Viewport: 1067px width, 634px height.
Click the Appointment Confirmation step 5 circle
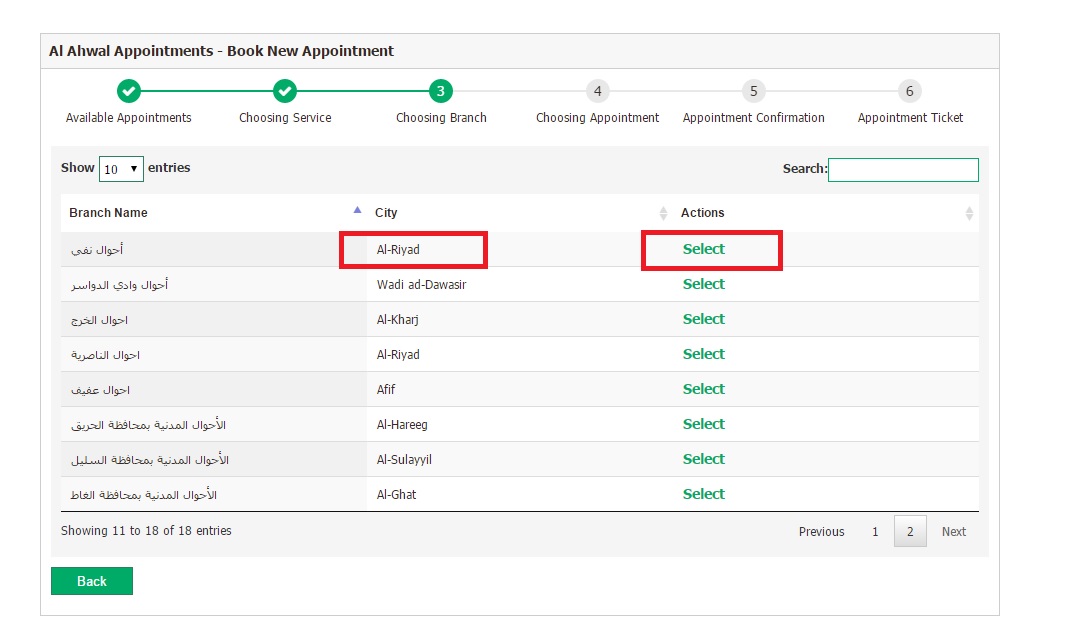[753, 90]
